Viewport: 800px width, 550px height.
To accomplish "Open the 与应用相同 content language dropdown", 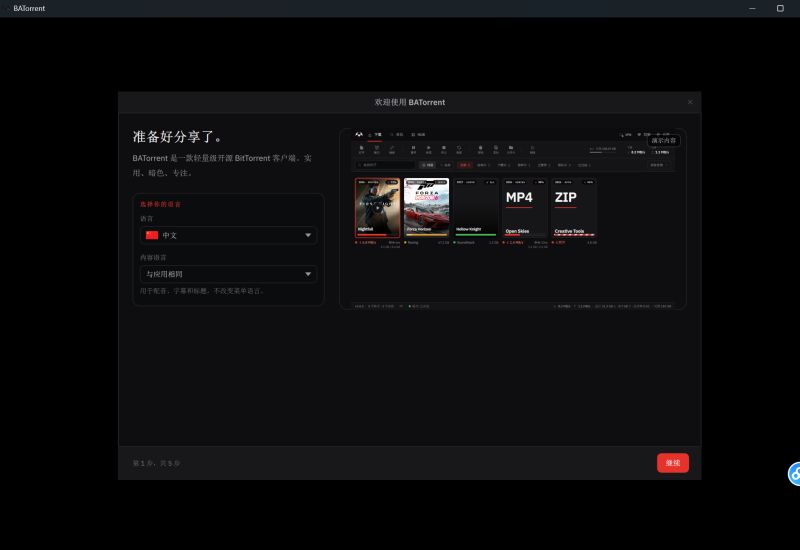I will click(x=229, y=274).
